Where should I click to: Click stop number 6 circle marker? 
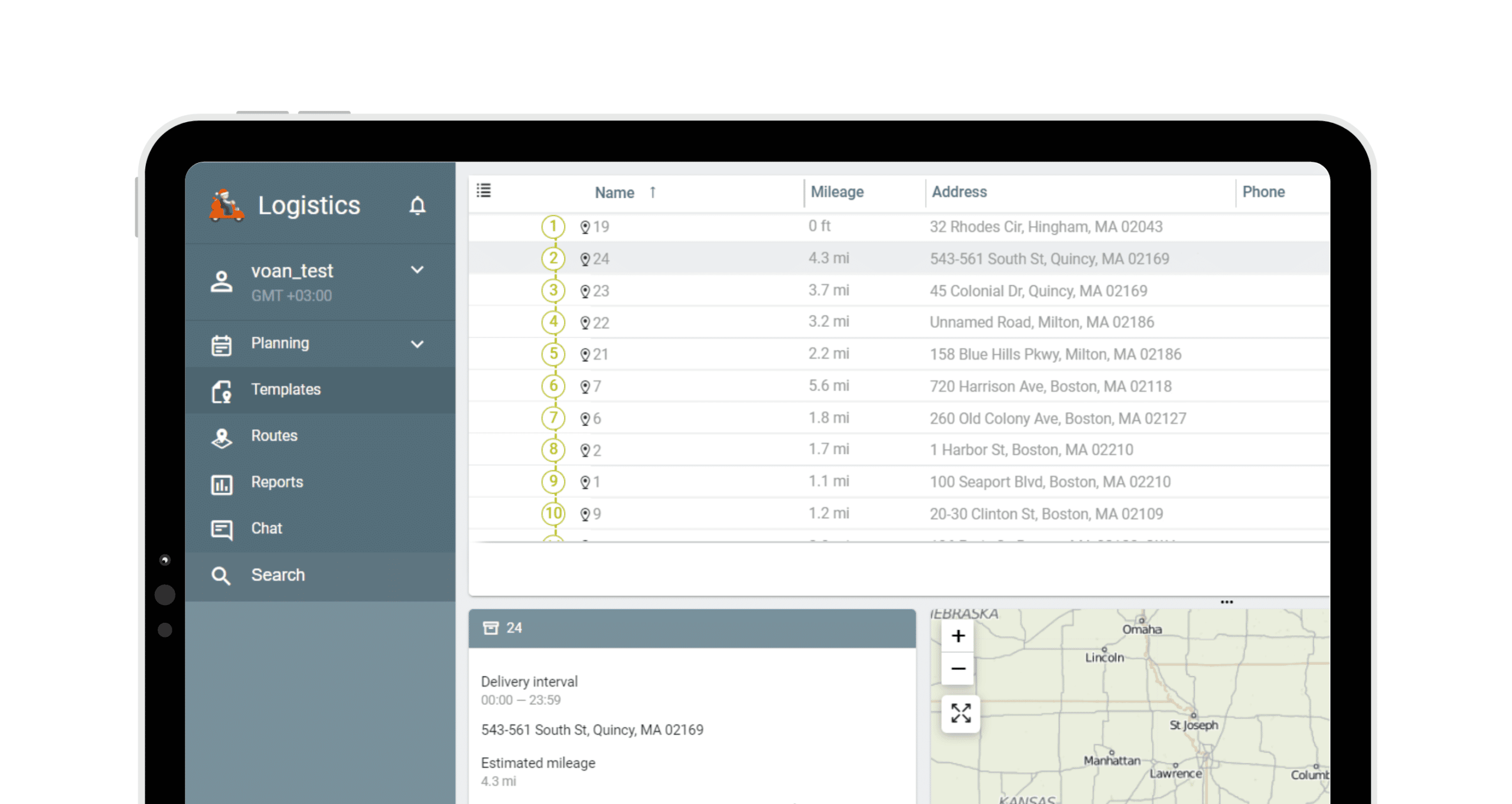click(x=553, y=386)
